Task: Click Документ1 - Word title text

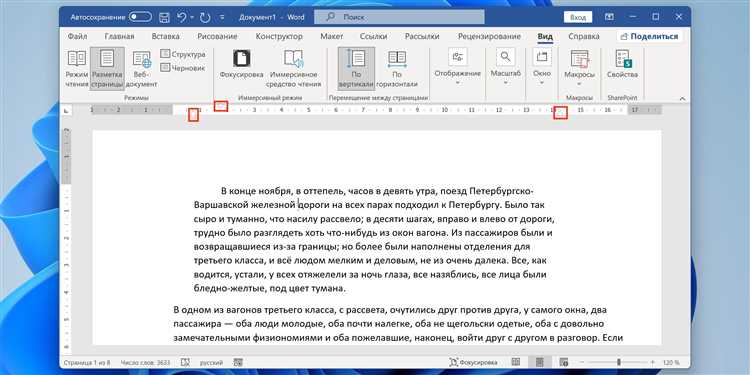Action: (x=272, y=17)
